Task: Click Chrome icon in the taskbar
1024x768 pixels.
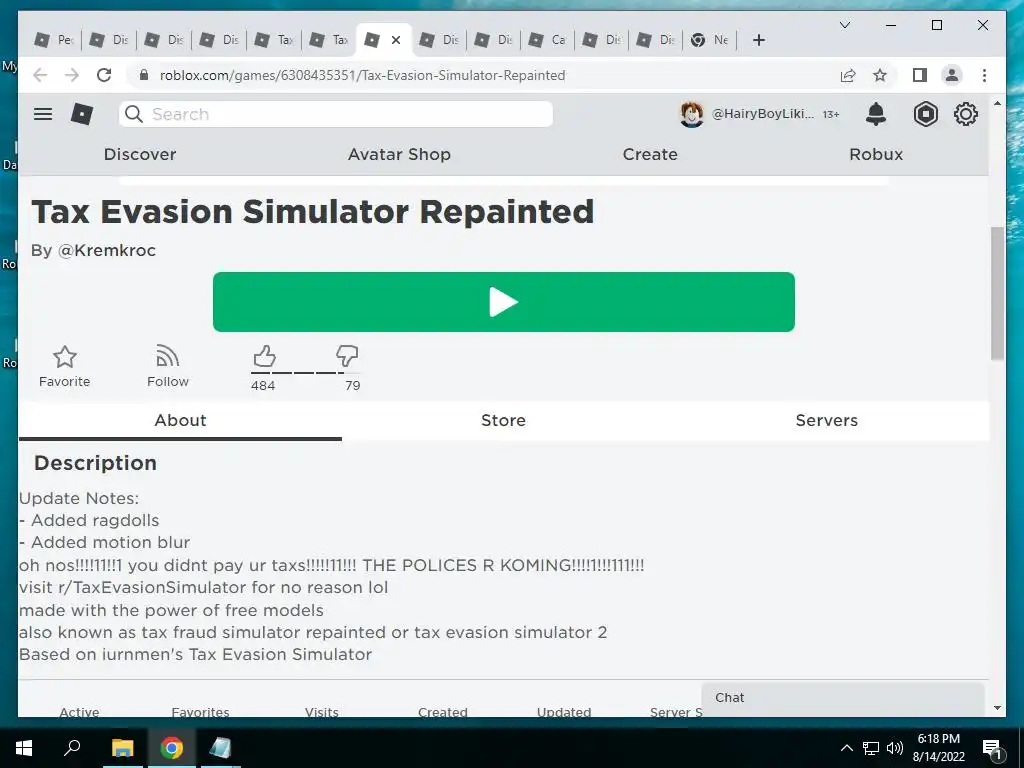Action: (x=172, y=748)
